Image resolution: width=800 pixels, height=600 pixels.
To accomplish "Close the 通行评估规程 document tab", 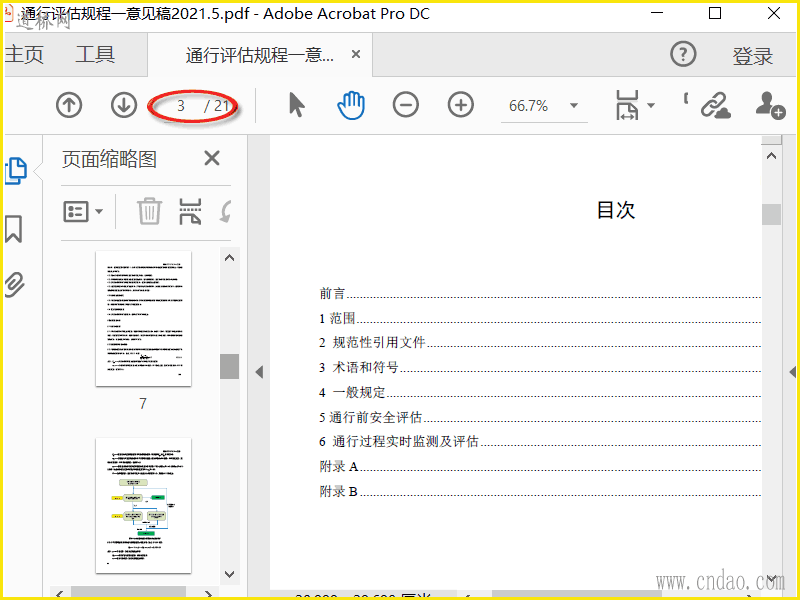I will click(356, 54).
